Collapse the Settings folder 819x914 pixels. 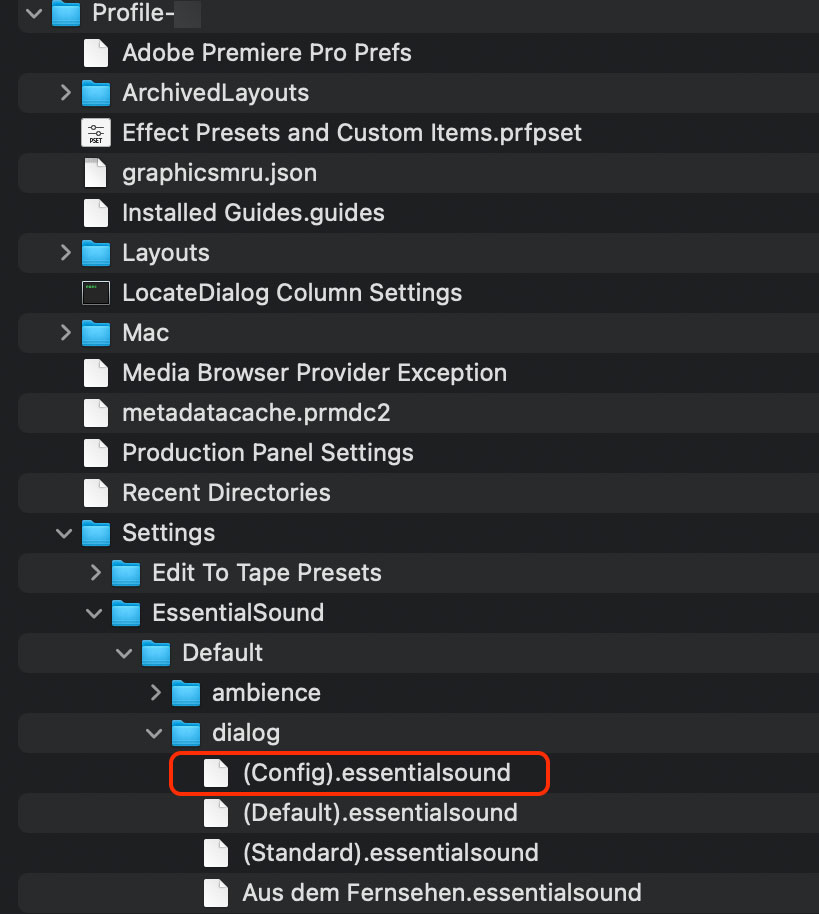[x=64, y=532]
